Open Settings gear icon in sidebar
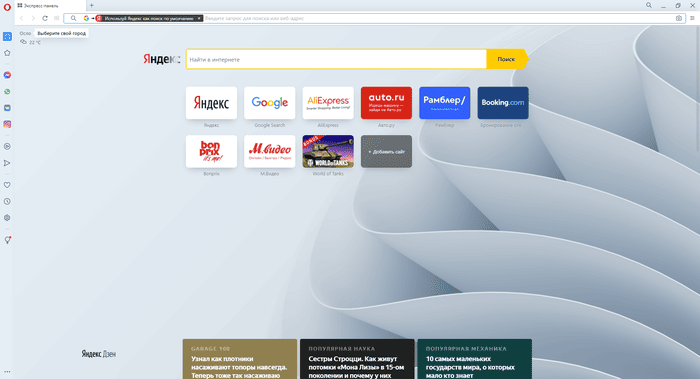Image resolution: width=700 pixels, height=379 pixels. (x=7, y=218)
